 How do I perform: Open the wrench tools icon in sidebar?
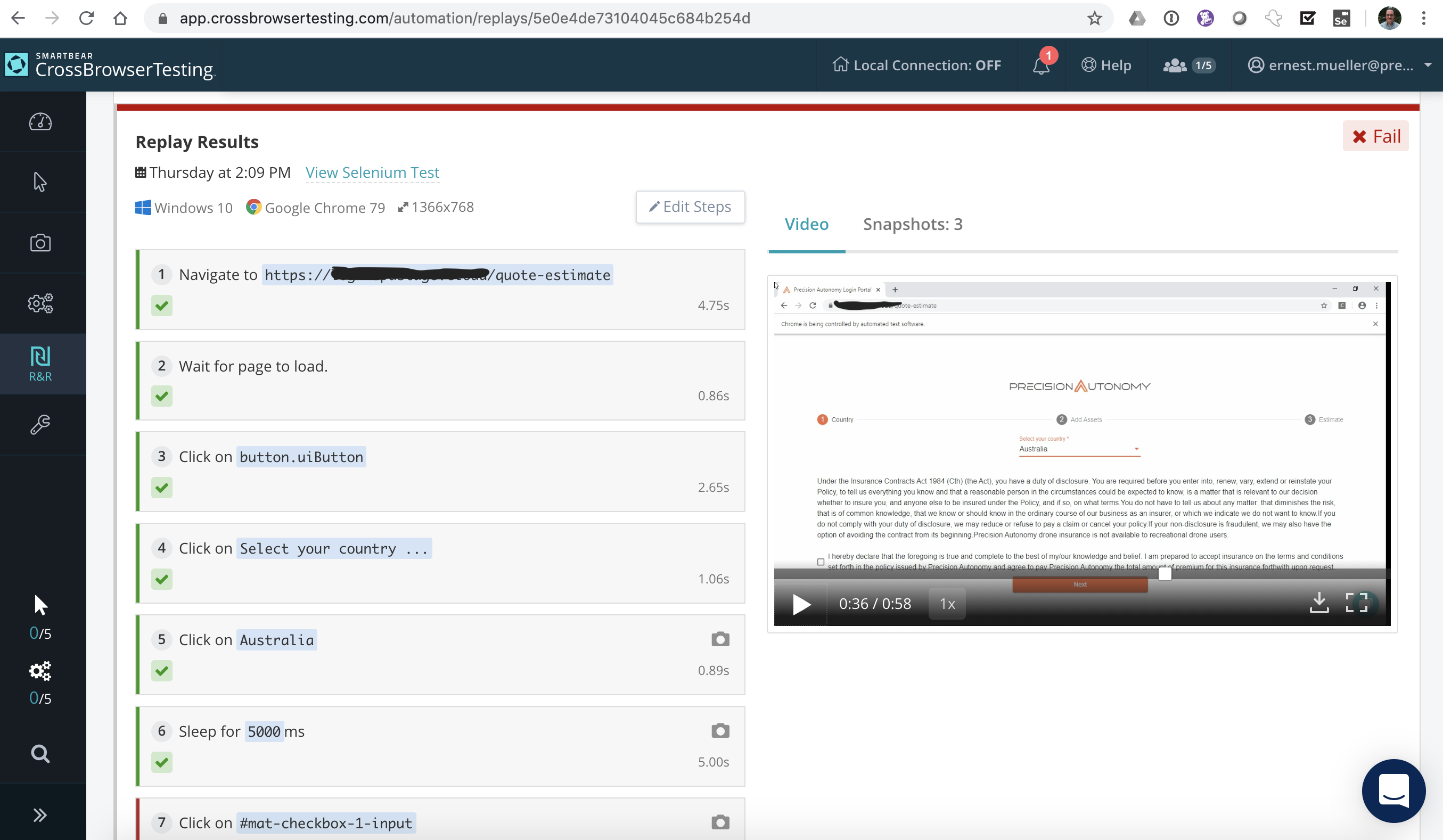click(x=40, y=424)
